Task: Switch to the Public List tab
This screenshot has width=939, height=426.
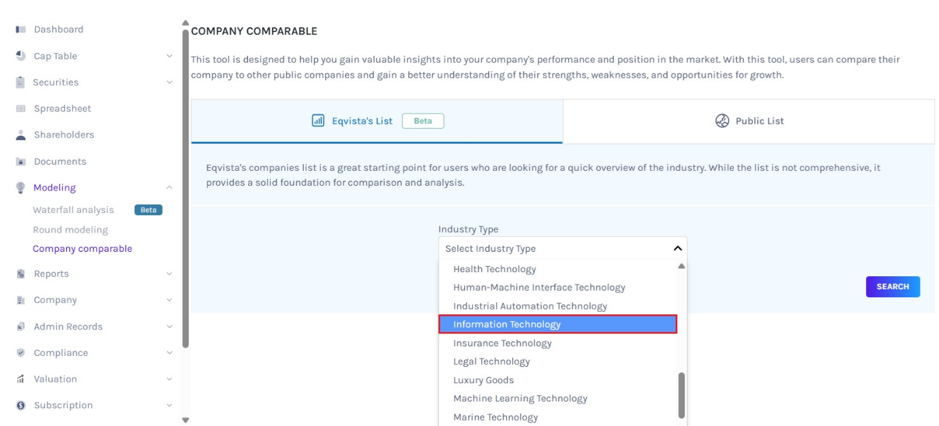Action: pos(749,121)
